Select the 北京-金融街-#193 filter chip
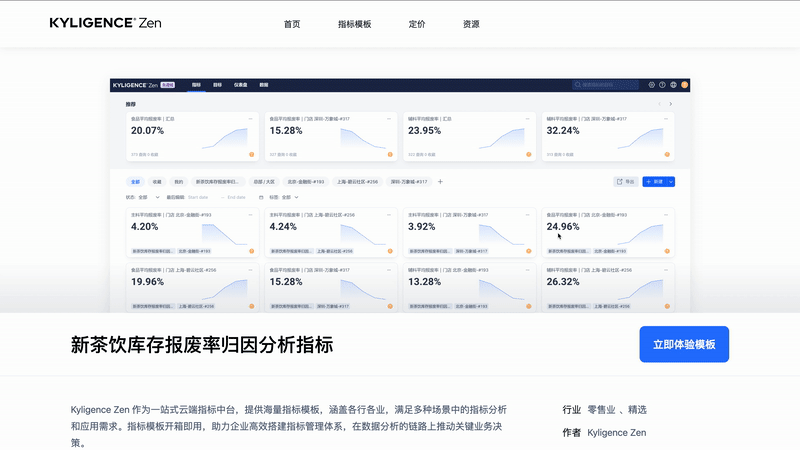 coord(306,182)
